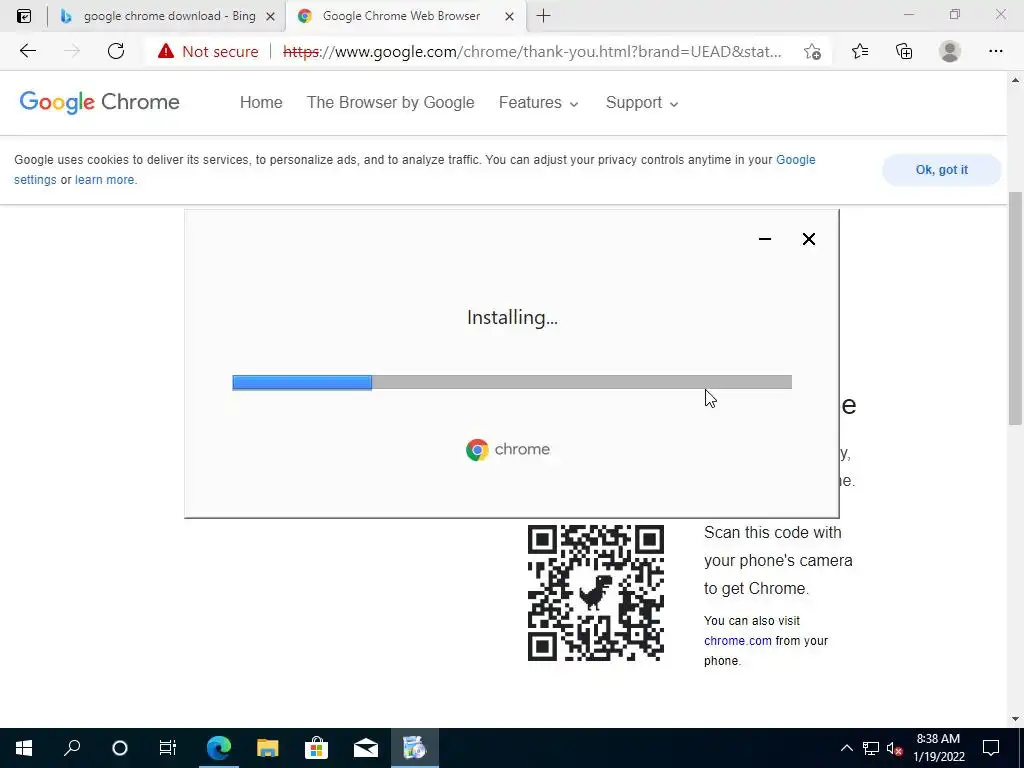Image resolution: width=1024 pixels, height=768 pixels.
Task: Click the Not secure warning icon
Action: tap(166, 51)
